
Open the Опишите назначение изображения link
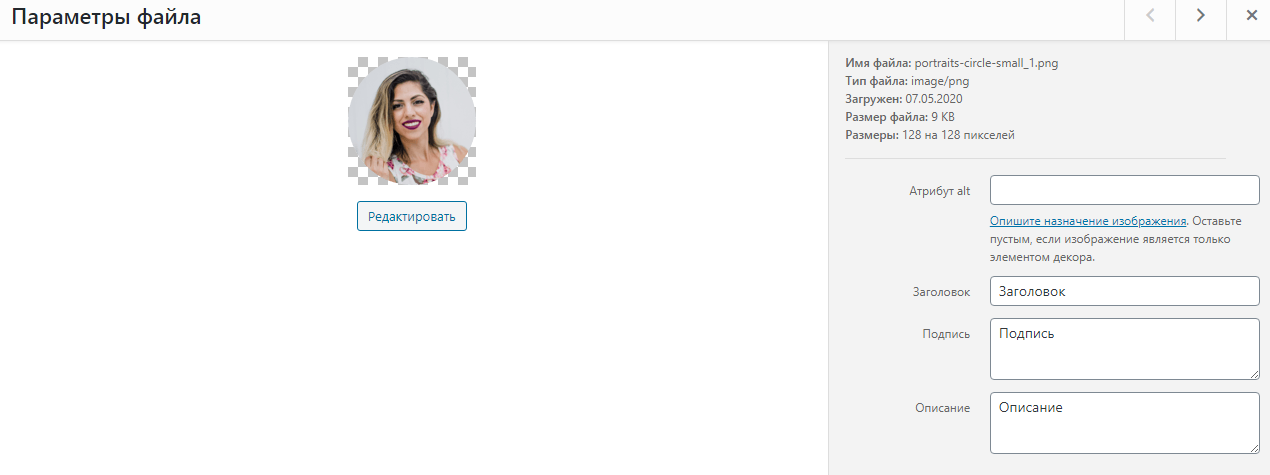point(1088,221)
